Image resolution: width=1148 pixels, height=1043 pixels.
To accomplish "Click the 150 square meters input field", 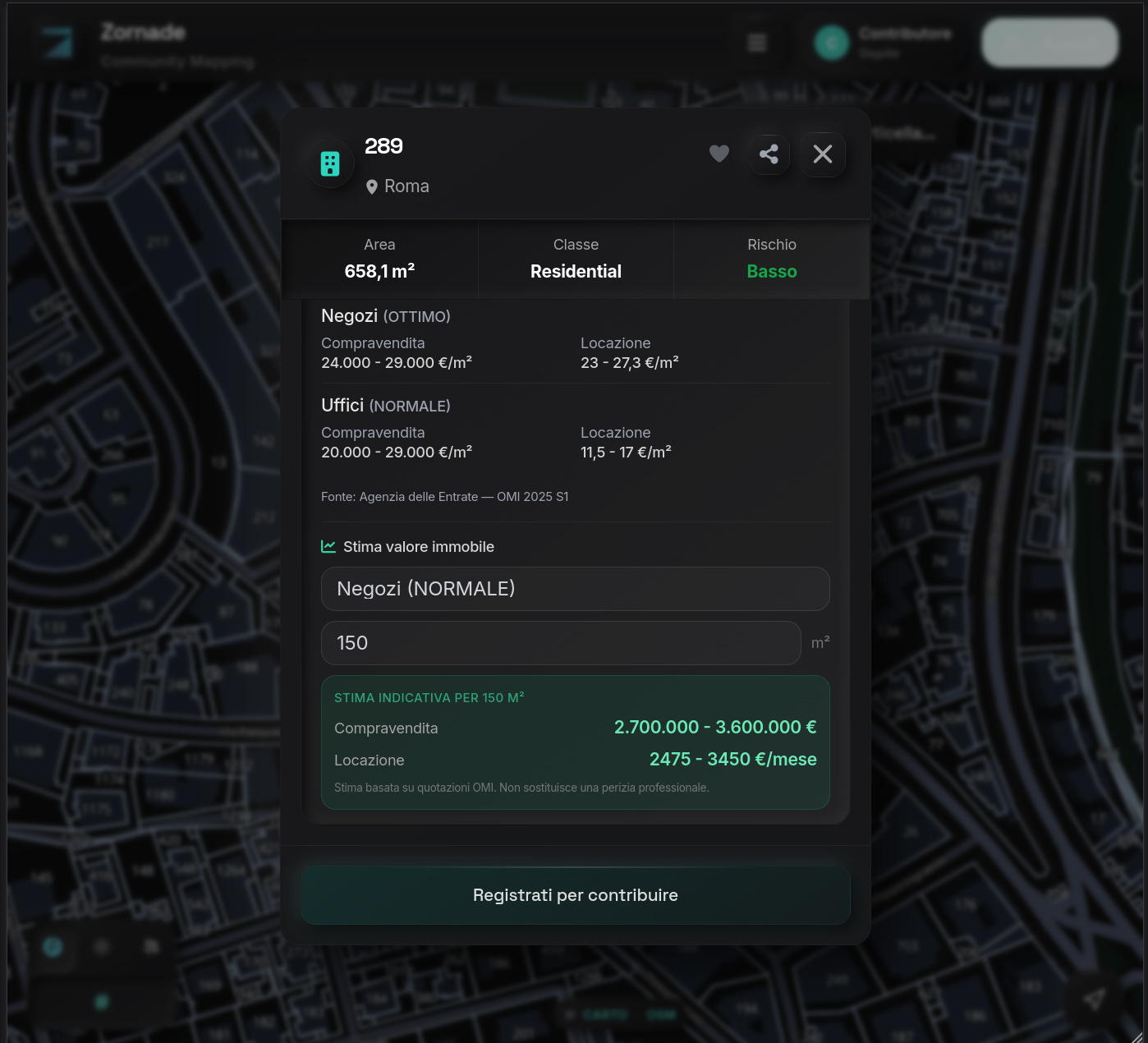I will [x=561, y=643].
